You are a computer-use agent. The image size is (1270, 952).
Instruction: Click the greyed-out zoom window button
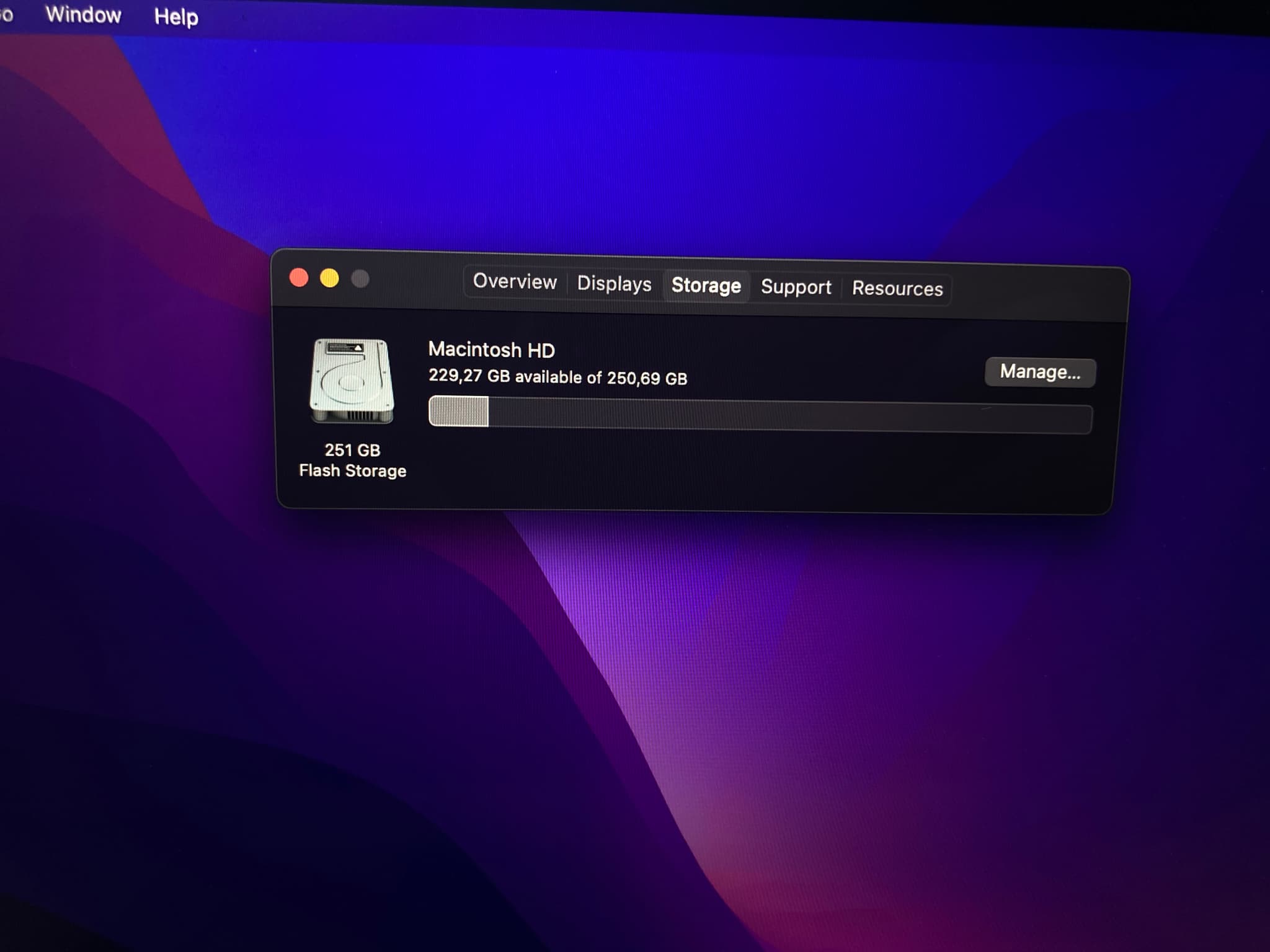[360, 279]
